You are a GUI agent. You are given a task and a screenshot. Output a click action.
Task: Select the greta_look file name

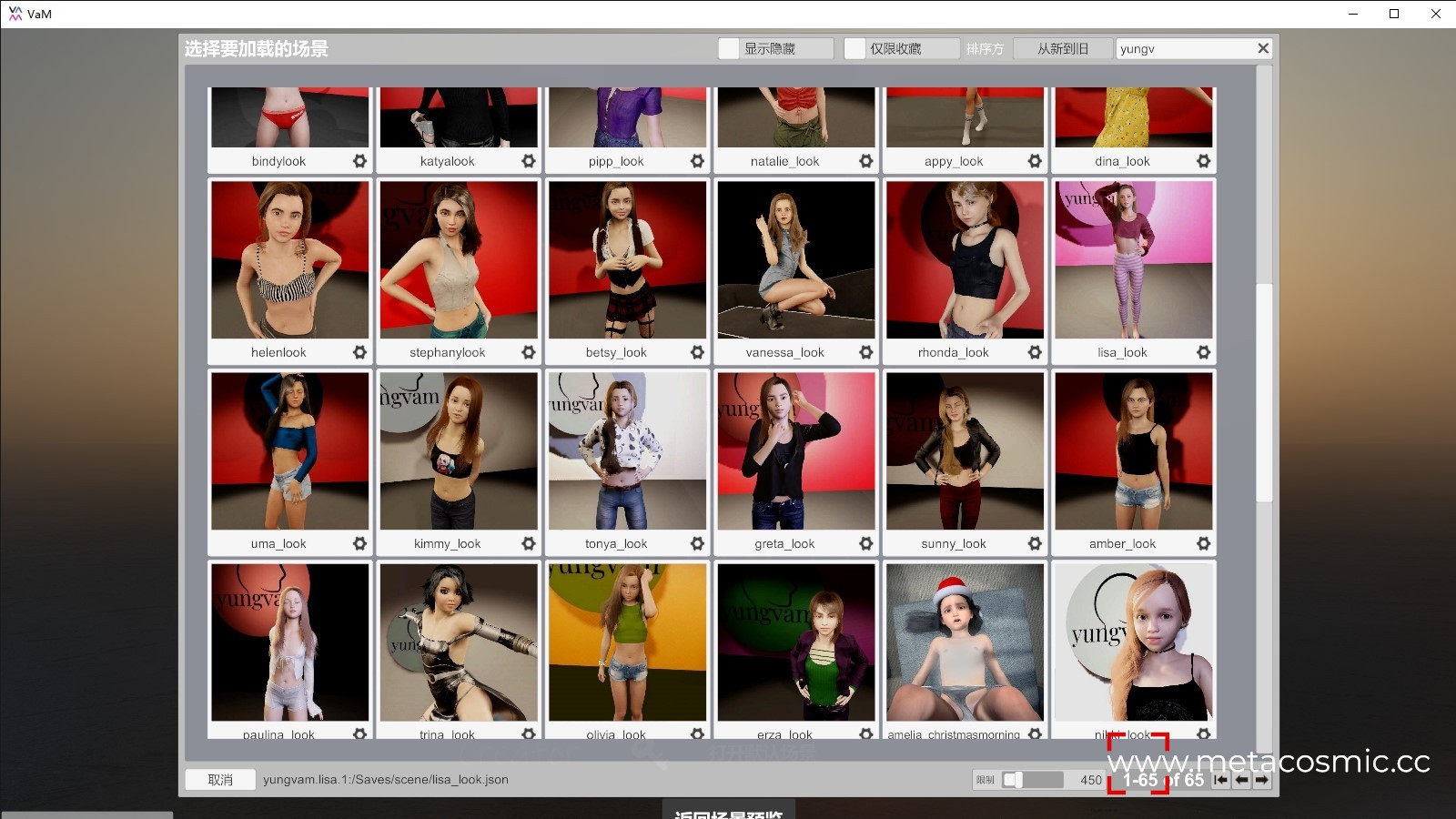(x=784, y=543)
